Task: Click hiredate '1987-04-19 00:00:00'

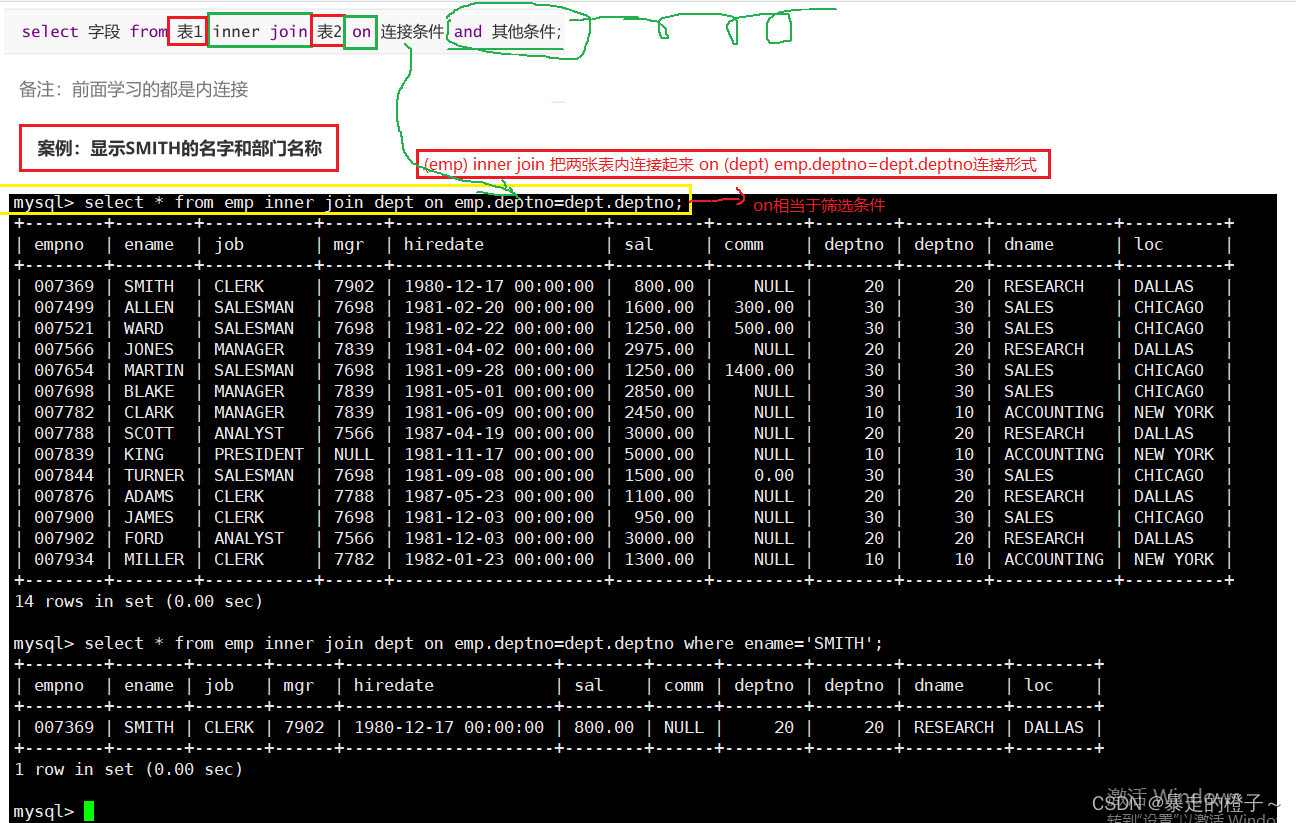Action: pyautogui.click(x=499, y=433)
